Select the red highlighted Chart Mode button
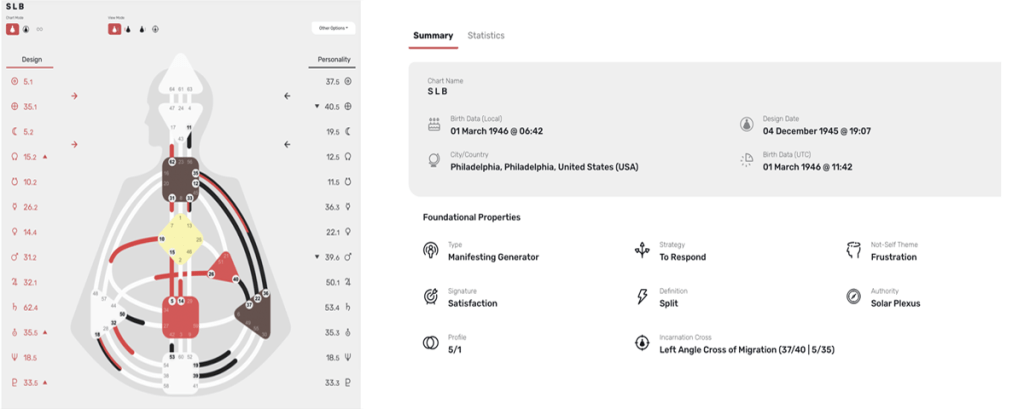The width and height of the screenshot is (1024, 409). [14, 29]
